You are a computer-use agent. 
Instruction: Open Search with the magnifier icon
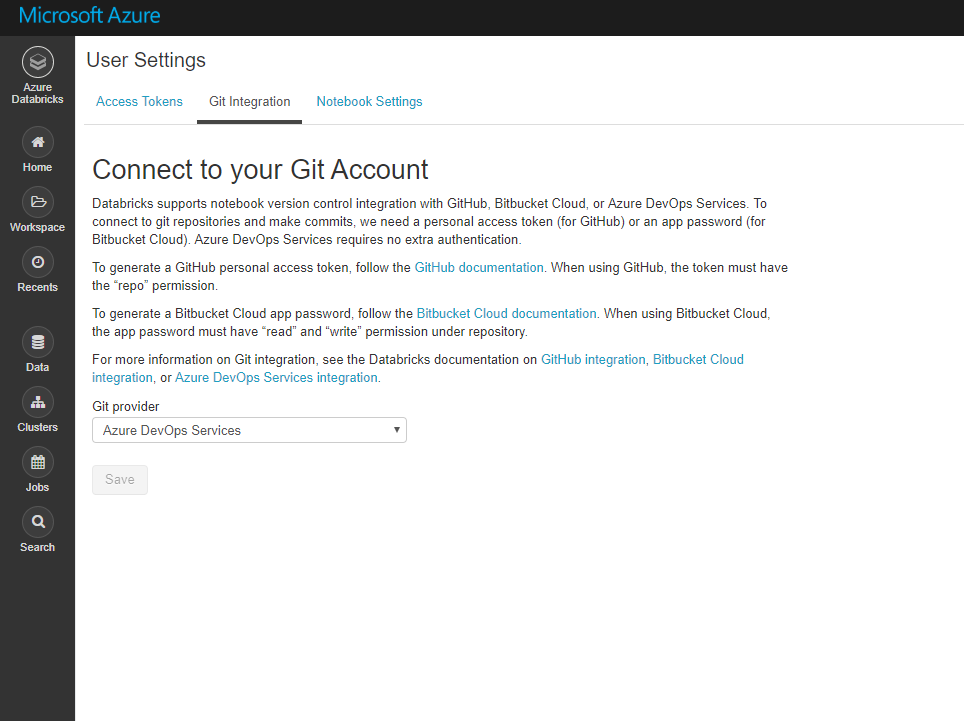(x=38, y=522)
